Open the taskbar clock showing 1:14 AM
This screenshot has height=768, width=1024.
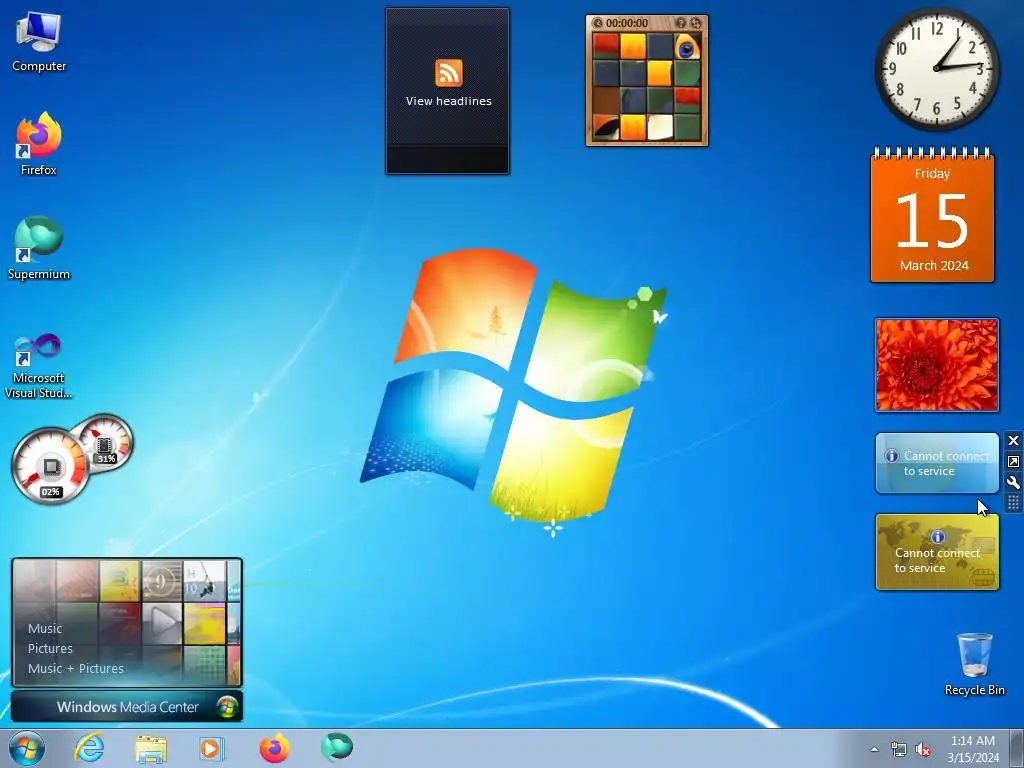click(x=973, y=749)
